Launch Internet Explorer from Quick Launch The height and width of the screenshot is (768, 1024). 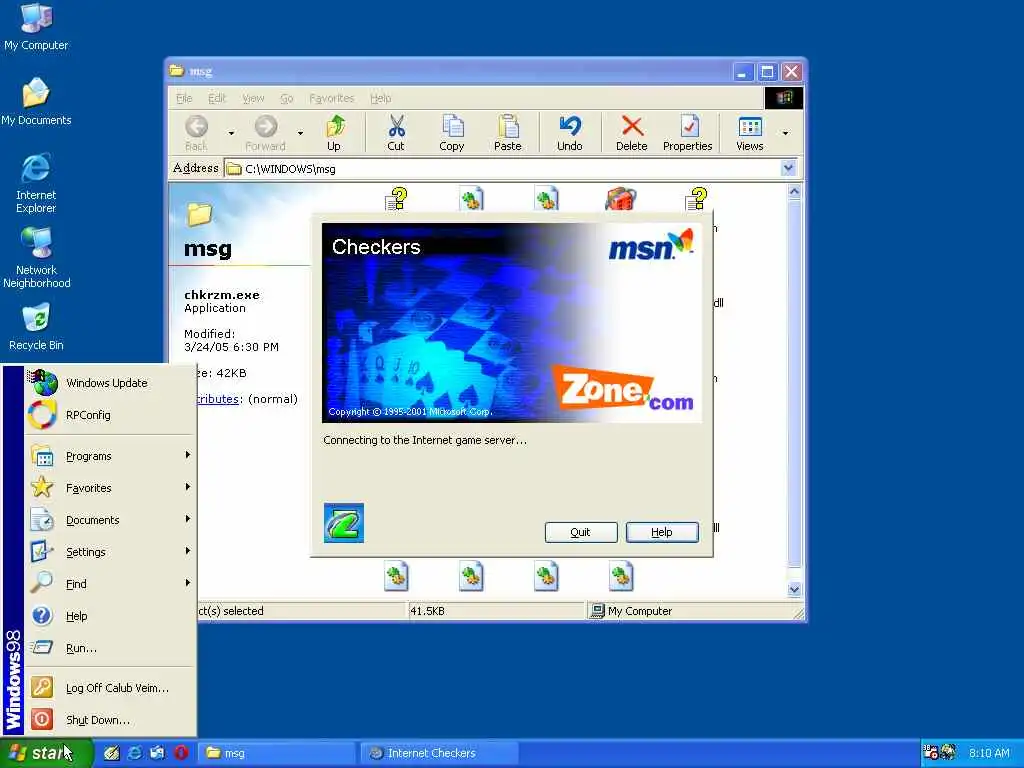(x=135, y=753)
